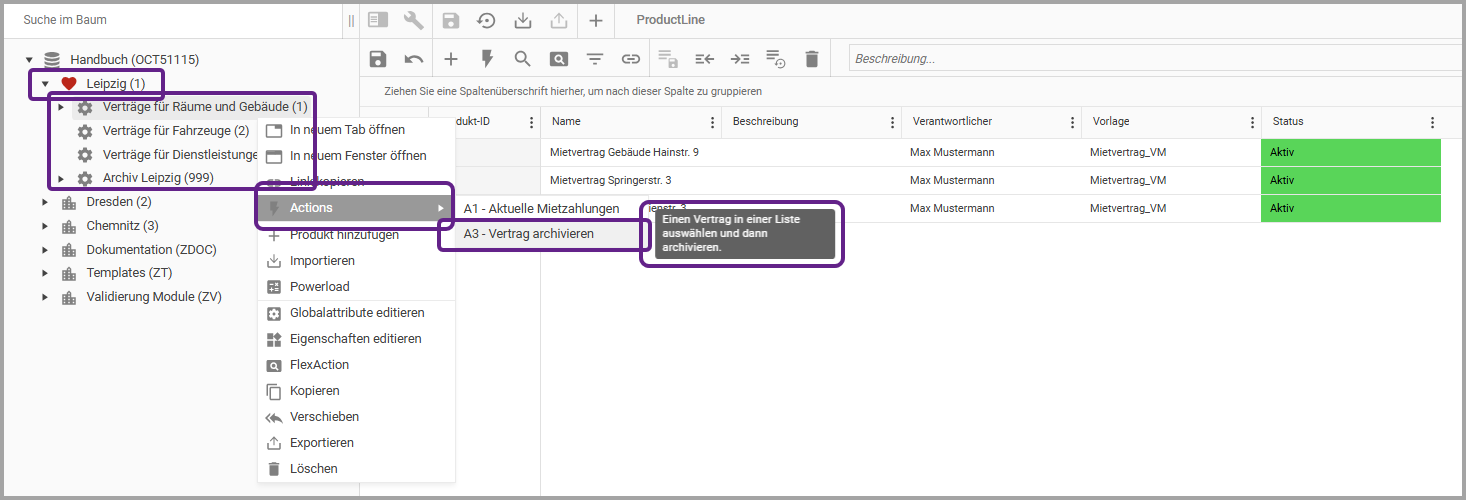The height and width of the screenshot is (500, 1466).
Task: Click the trash can delete icon in the toolbar
Action: 811,59
